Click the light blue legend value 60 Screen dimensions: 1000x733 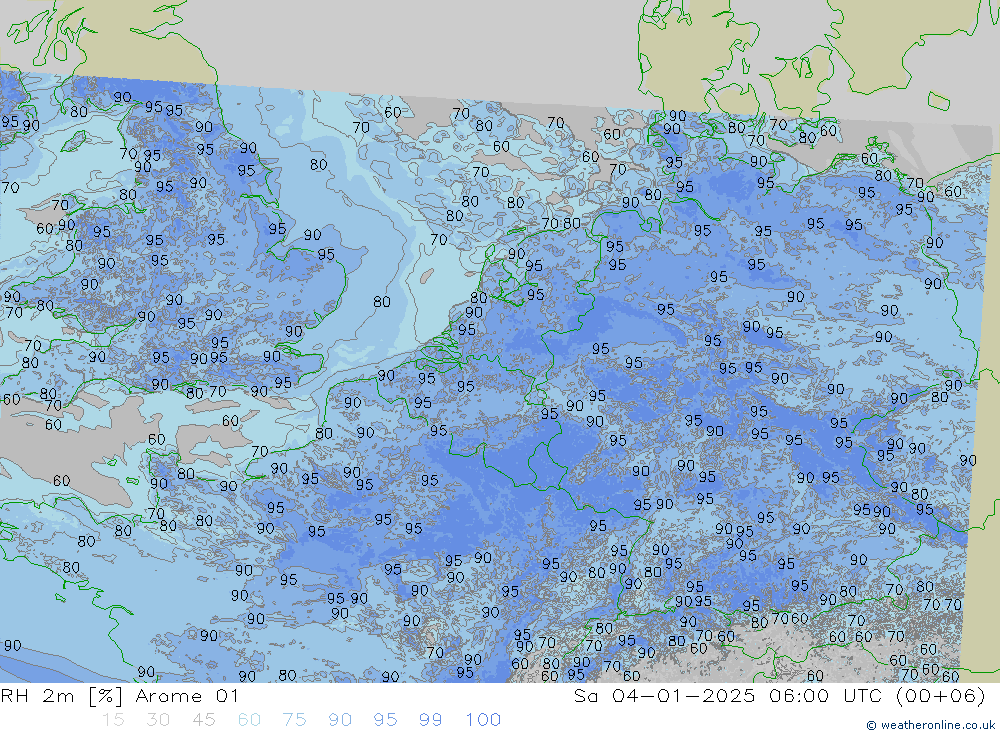tap(249, 720)
